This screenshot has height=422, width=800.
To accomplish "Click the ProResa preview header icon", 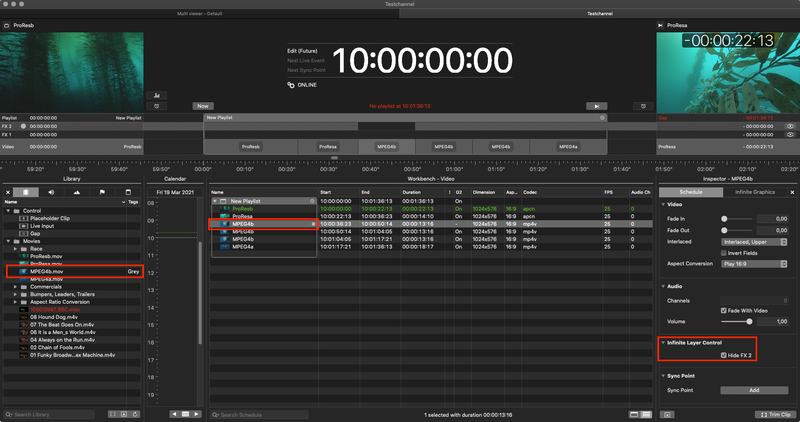I will 660,25.
